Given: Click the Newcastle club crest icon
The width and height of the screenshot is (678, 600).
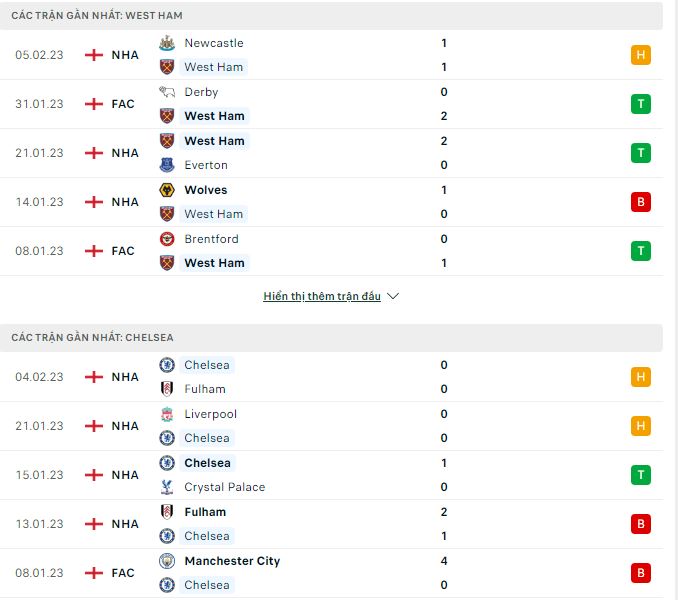Looking at the screenshot, I should 167,43.
